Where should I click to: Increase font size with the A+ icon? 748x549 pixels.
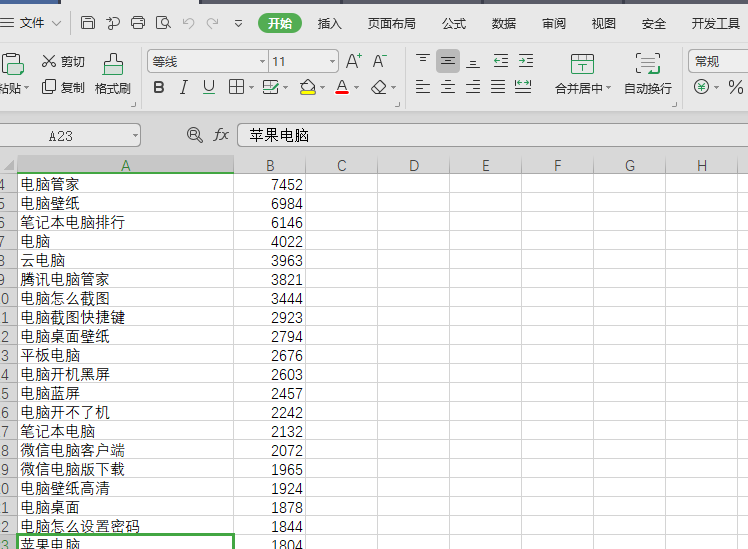tap(354, 62)
